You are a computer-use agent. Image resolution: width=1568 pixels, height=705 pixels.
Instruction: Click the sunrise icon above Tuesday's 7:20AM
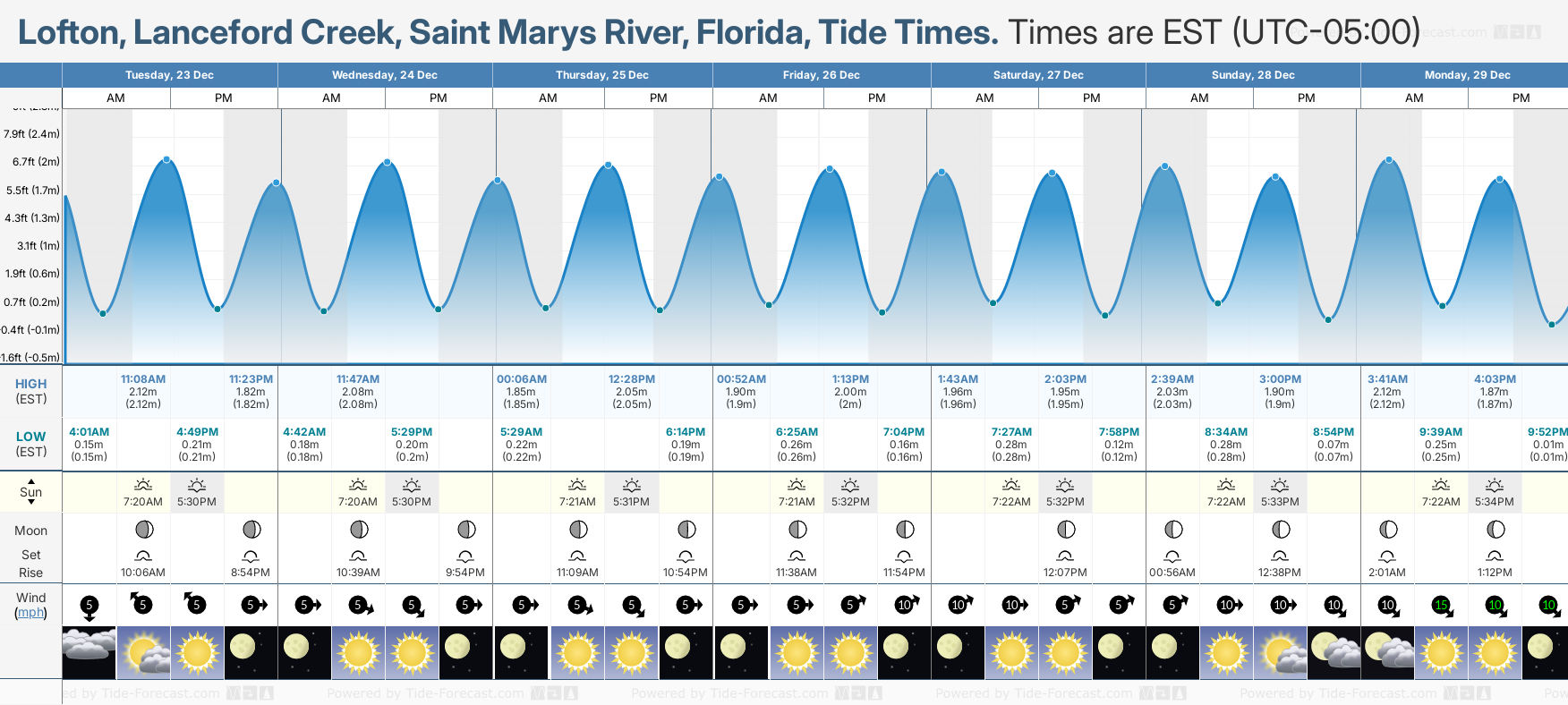tap(142, 485)
